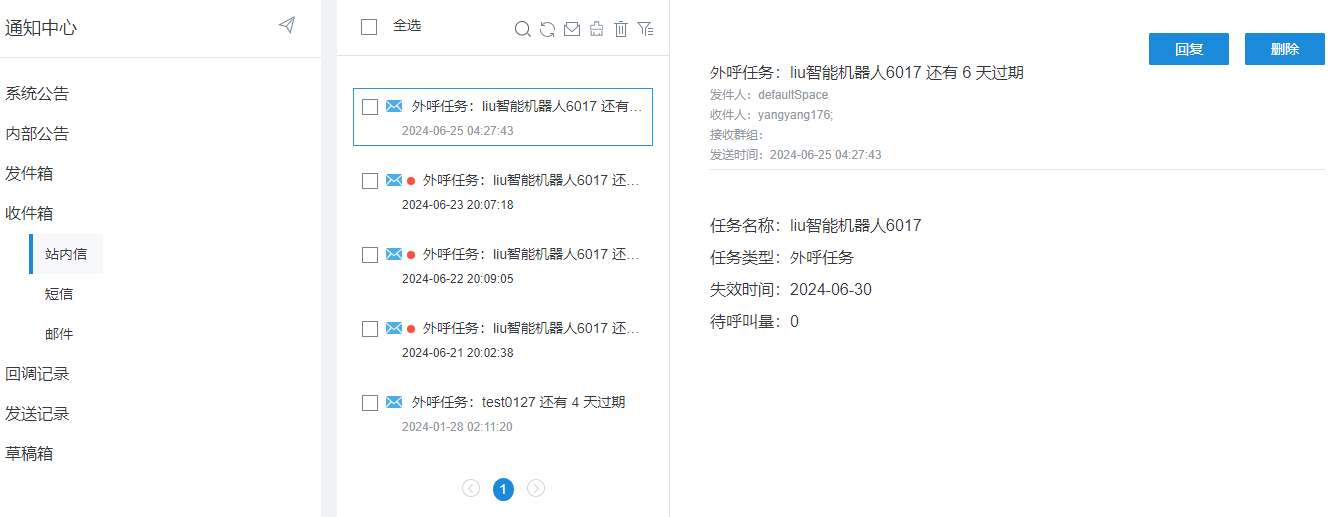Select 邮件 under inbox
The width and height of the screenshot is (1340, 517).
pyautogui.click(x=59, y=334)
